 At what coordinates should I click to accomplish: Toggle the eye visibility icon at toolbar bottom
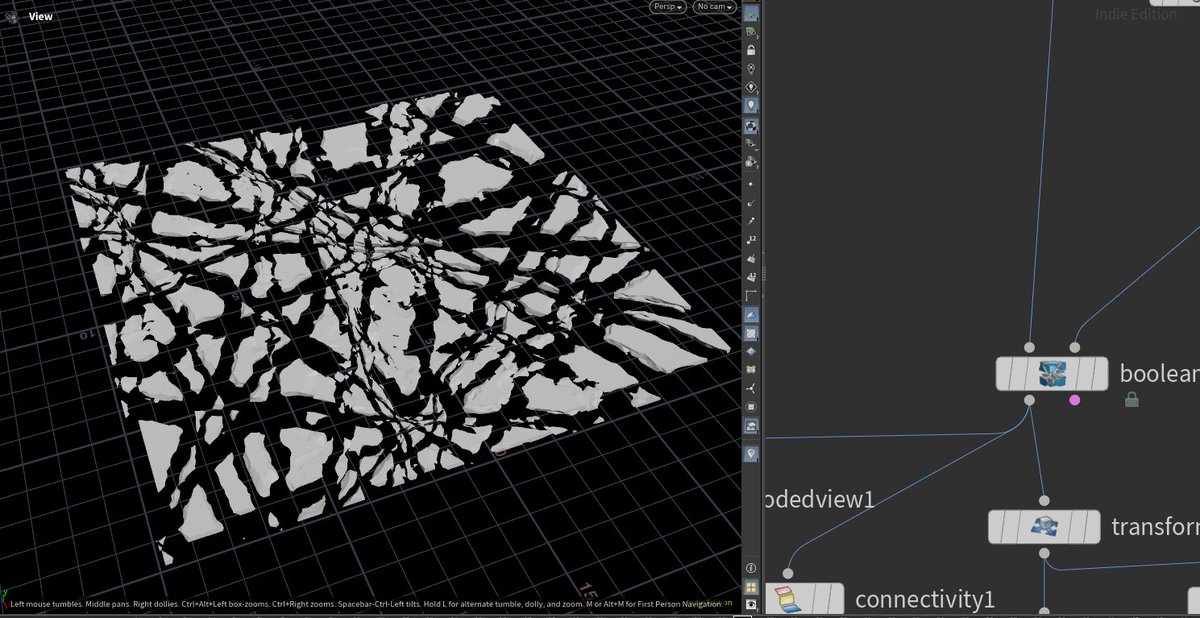pos(751,604)
